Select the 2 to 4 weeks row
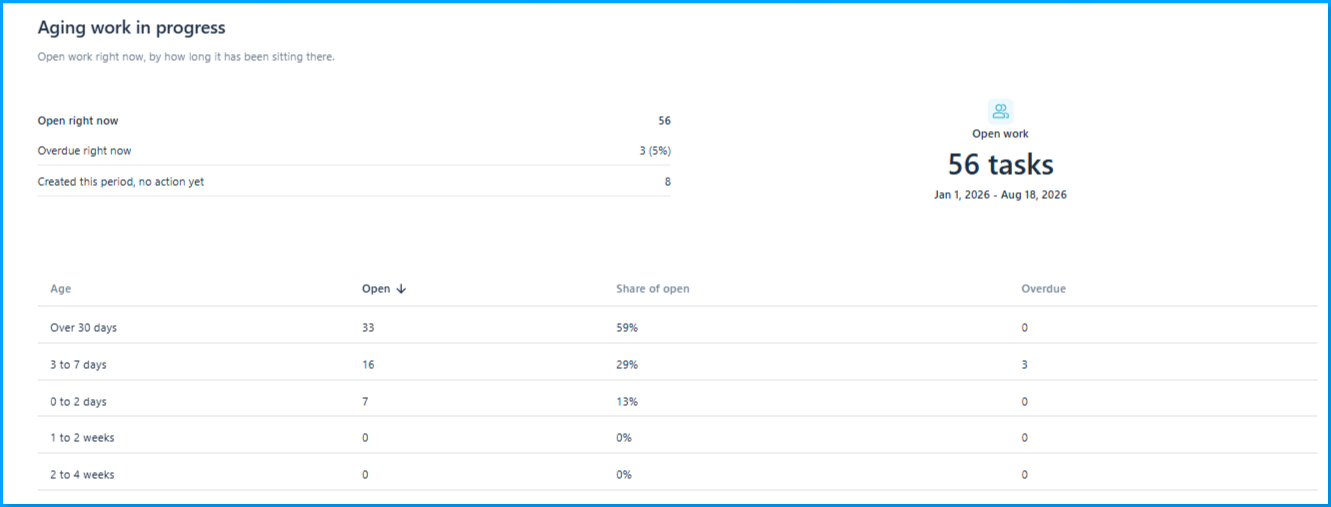 pos(677,474)
